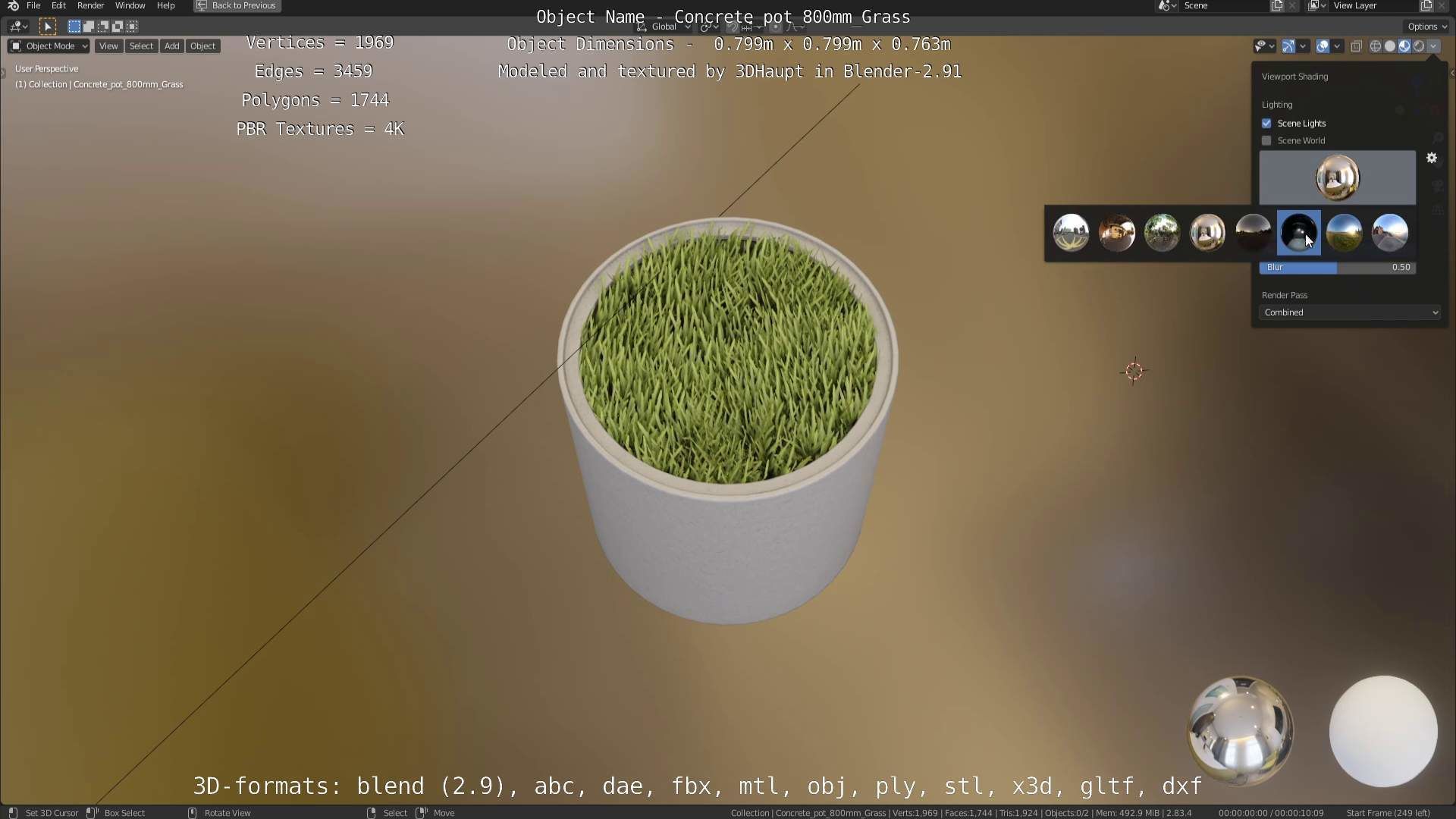
Task: Choose Invert selection mode icon
Action: [x=117, y=27]
